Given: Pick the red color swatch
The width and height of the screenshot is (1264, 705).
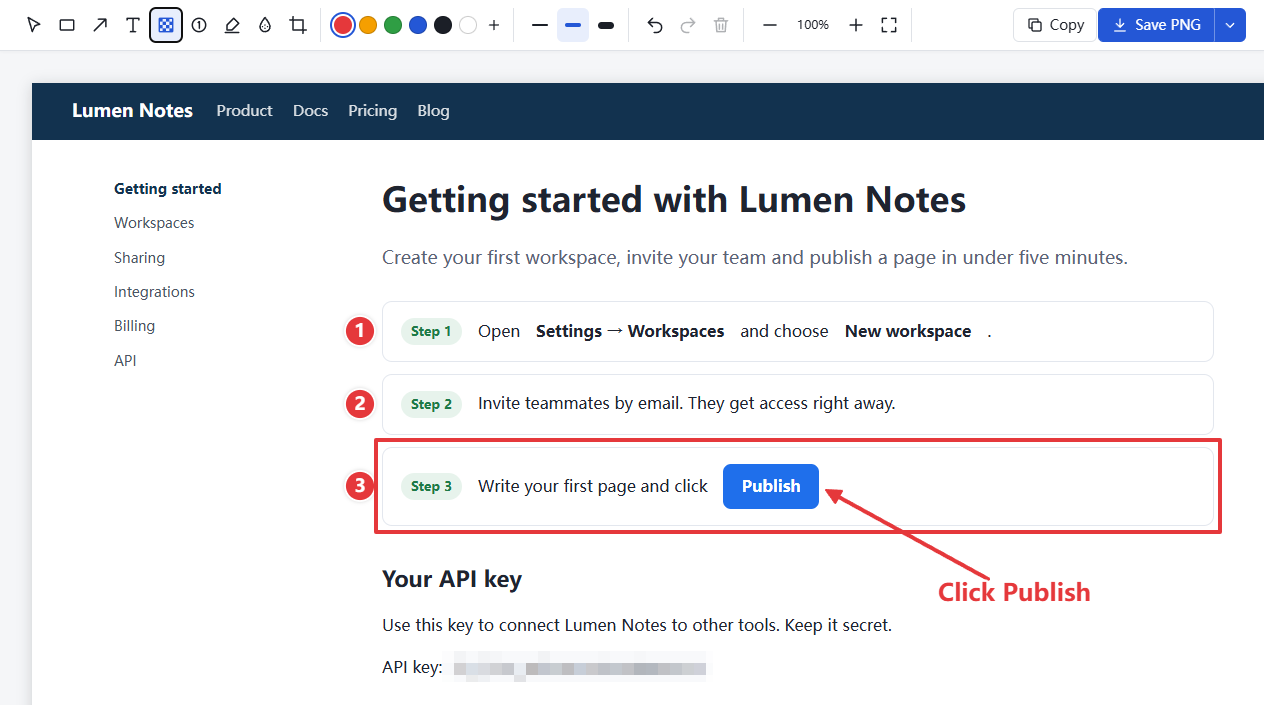Looking at the screenshot, I should click(x=343, y=25).
